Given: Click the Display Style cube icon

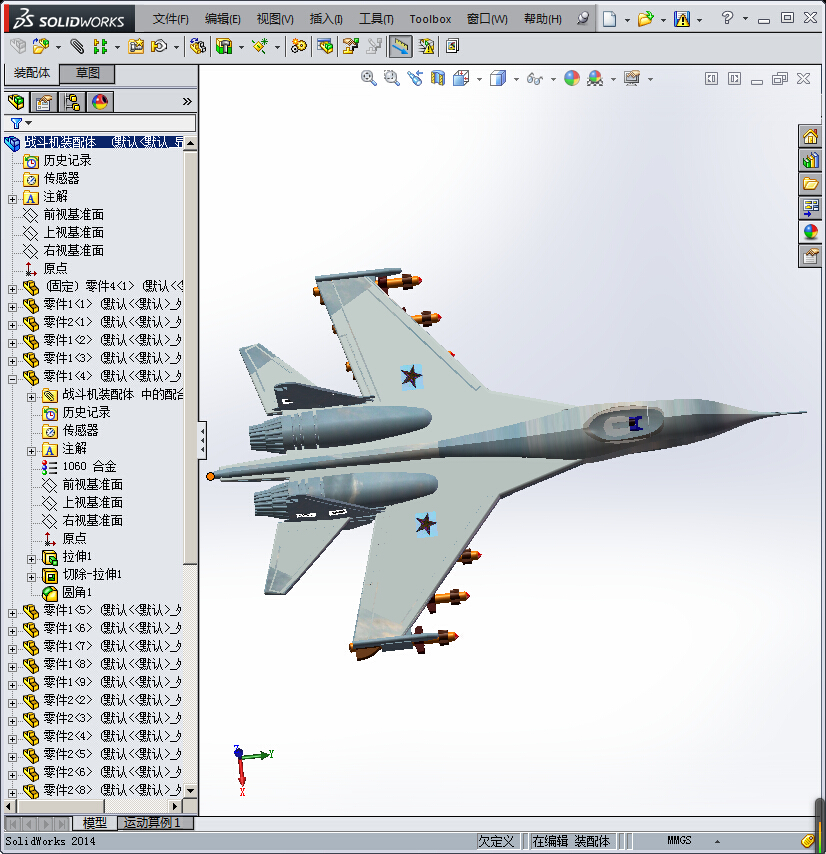Looking at the screenshot, I should (498, 78).
